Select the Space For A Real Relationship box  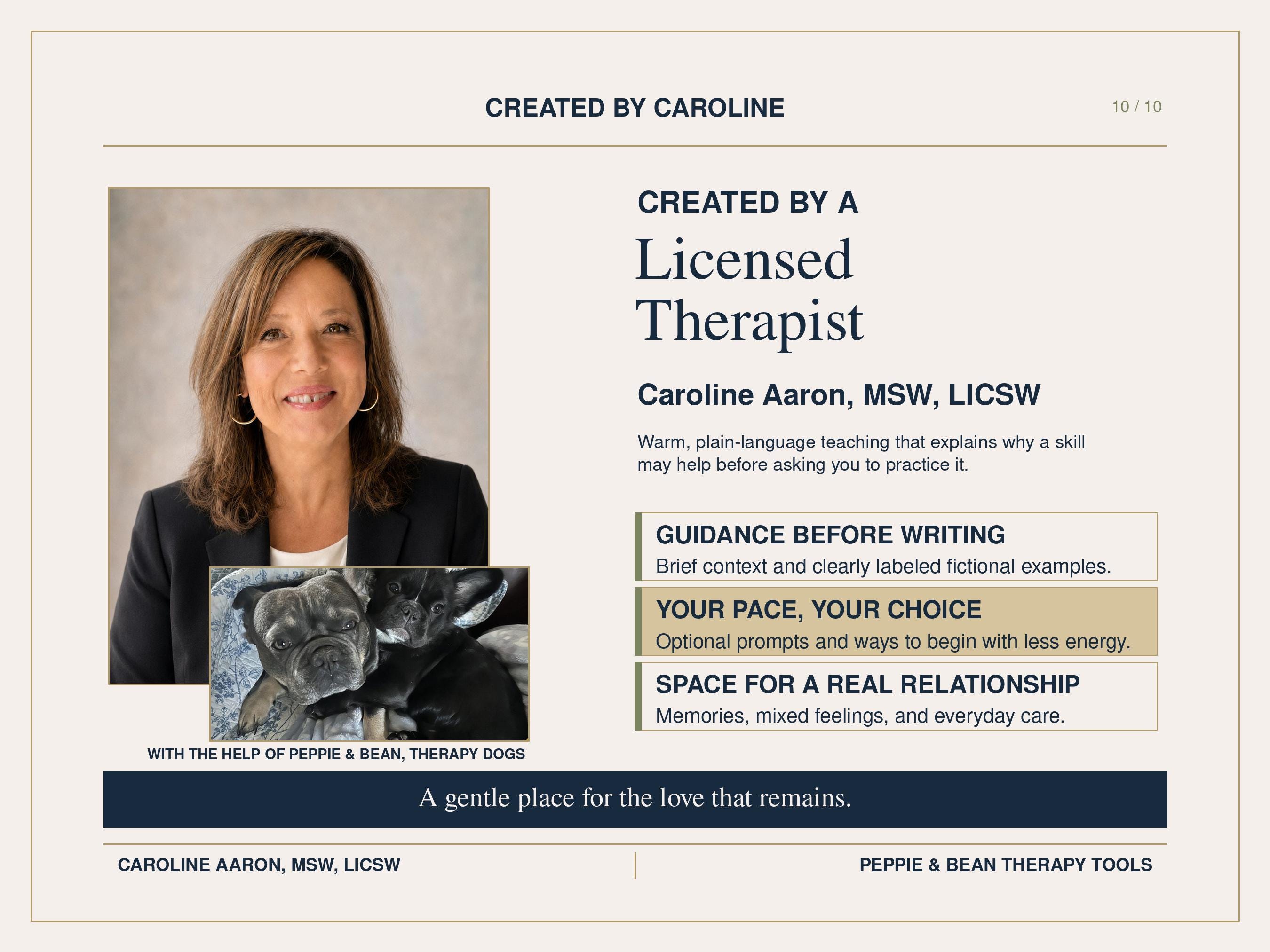click(896, 696)
